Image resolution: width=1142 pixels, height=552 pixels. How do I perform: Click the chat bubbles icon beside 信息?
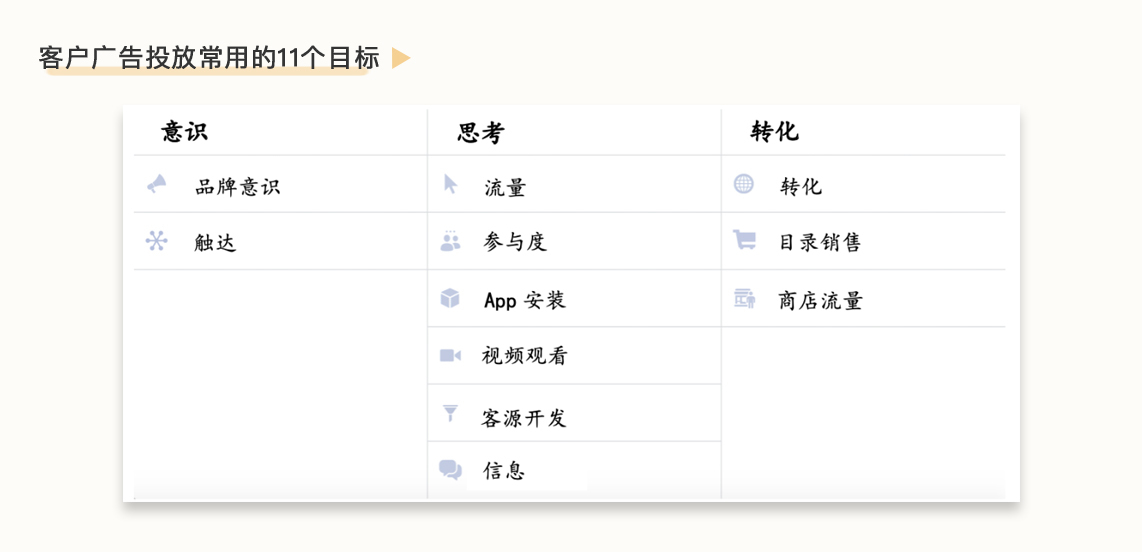pos(450,469)
